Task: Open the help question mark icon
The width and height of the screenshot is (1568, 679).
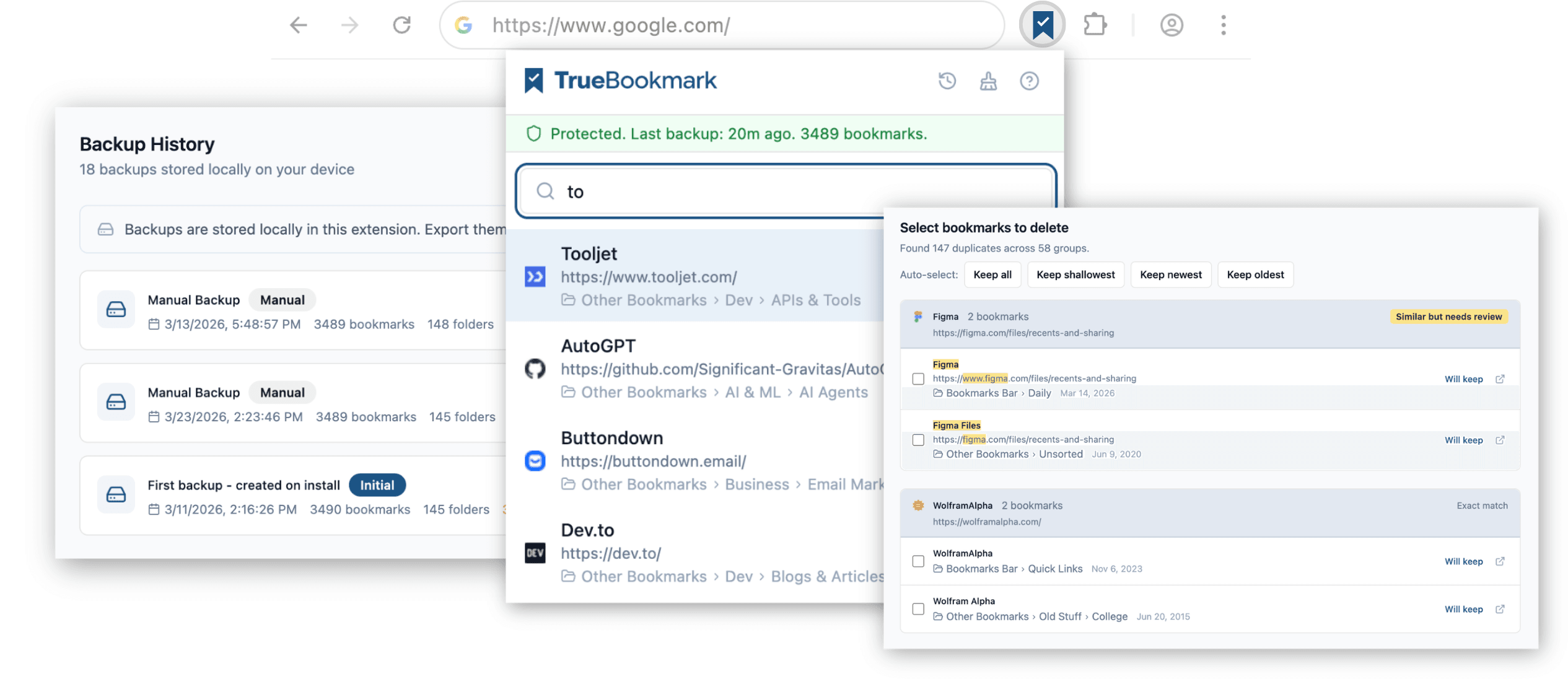Action: pos(1029,81)
